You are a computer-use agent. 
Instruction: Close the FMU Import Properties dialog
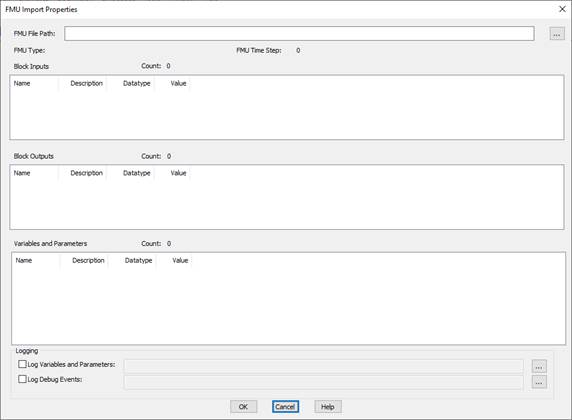562,9
